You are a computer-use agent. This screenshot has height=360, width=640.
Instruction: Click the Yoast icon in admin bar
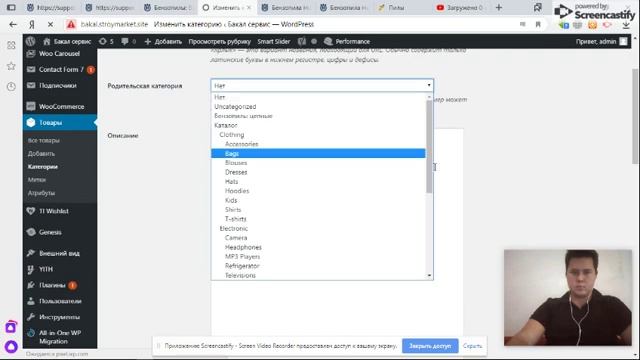(x=302, y=41)
